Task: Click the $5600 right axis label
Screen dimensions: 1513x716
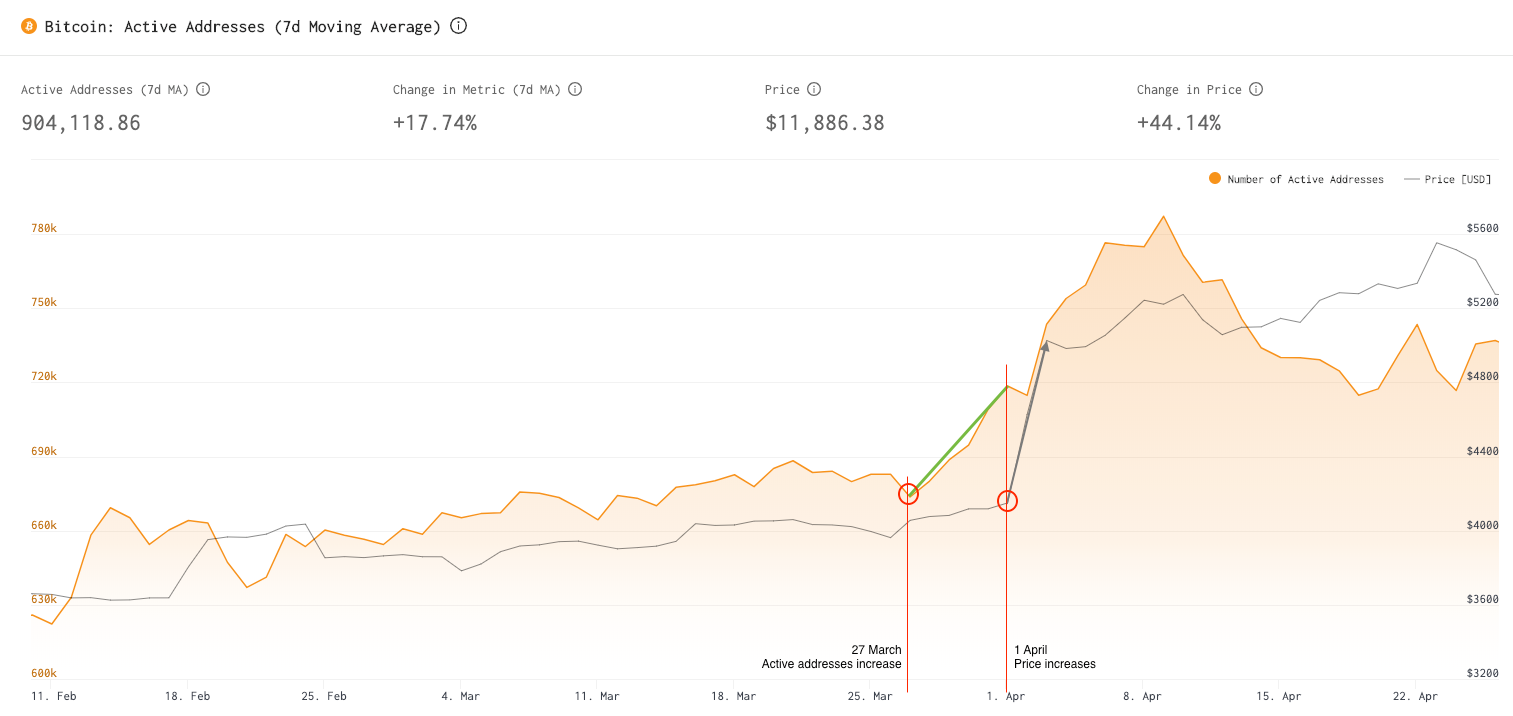Action: pyautogui.click(x=1483, y=228)
